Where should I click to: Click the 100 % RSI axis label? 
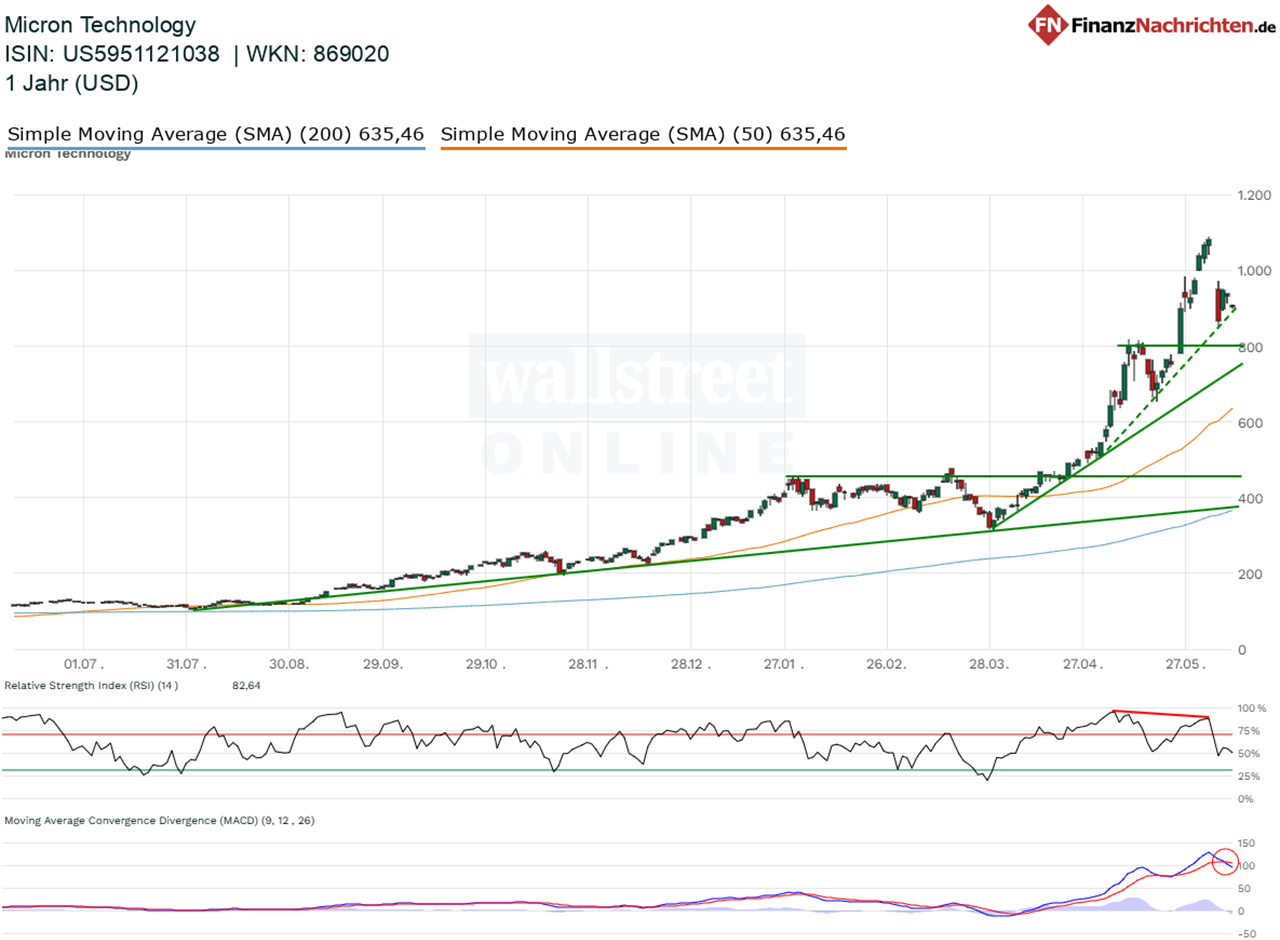pyautogui.click(x=1253, y=707)
